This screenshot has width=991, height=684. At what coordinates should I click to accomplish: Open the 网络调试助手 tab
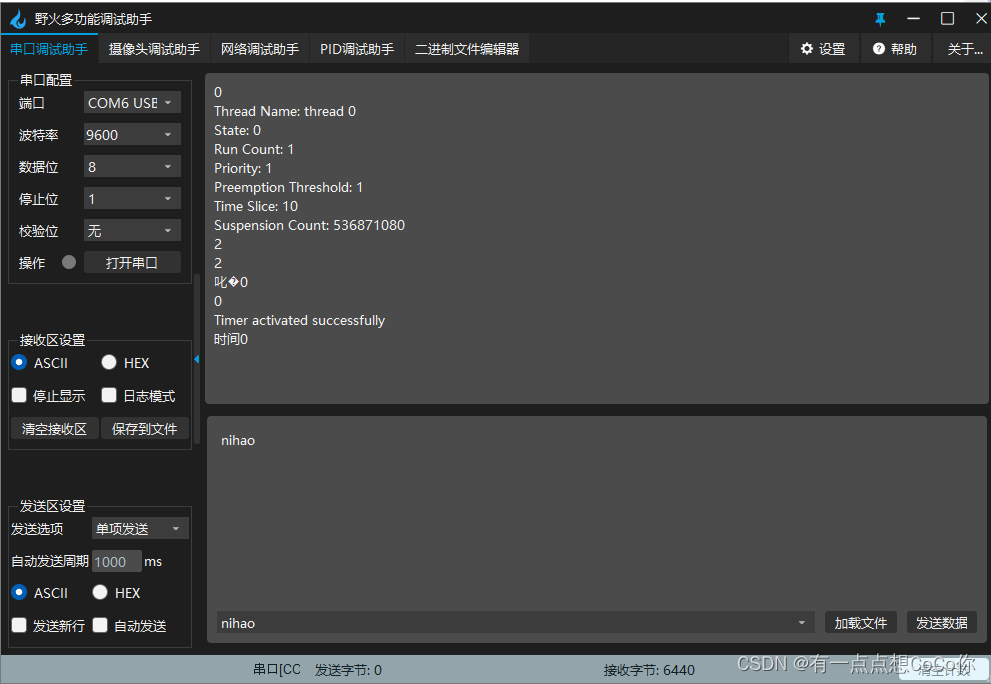tap(259, 48)
